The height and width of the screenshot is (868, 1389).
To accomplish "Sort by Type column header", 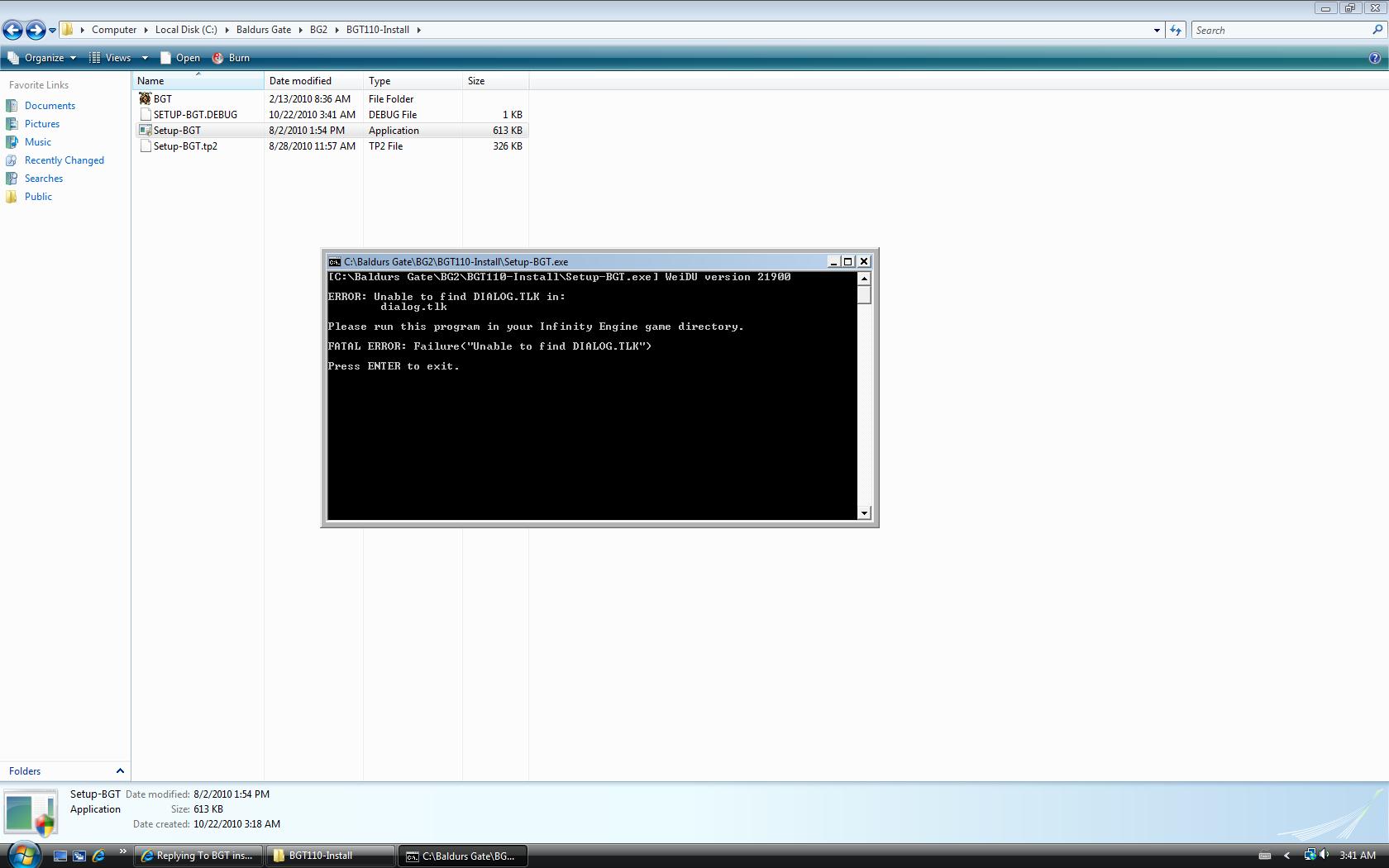I will point(413,81).
